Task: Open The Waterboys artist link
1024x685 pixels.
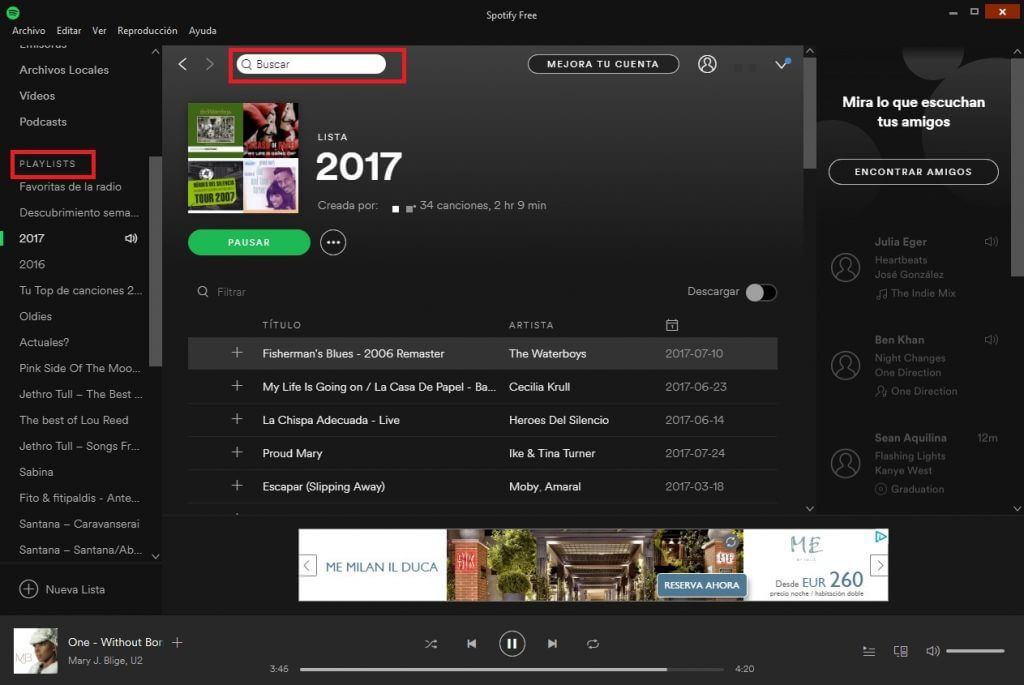Action: click(547, 353)
